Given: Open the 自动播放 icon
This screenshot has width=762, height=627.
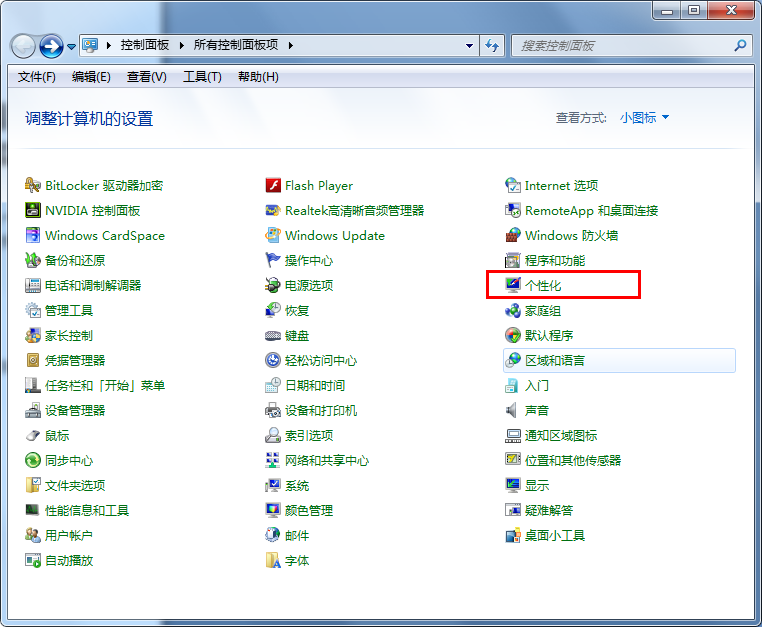Looking at the screenshot, I should (x=33, y=560).
